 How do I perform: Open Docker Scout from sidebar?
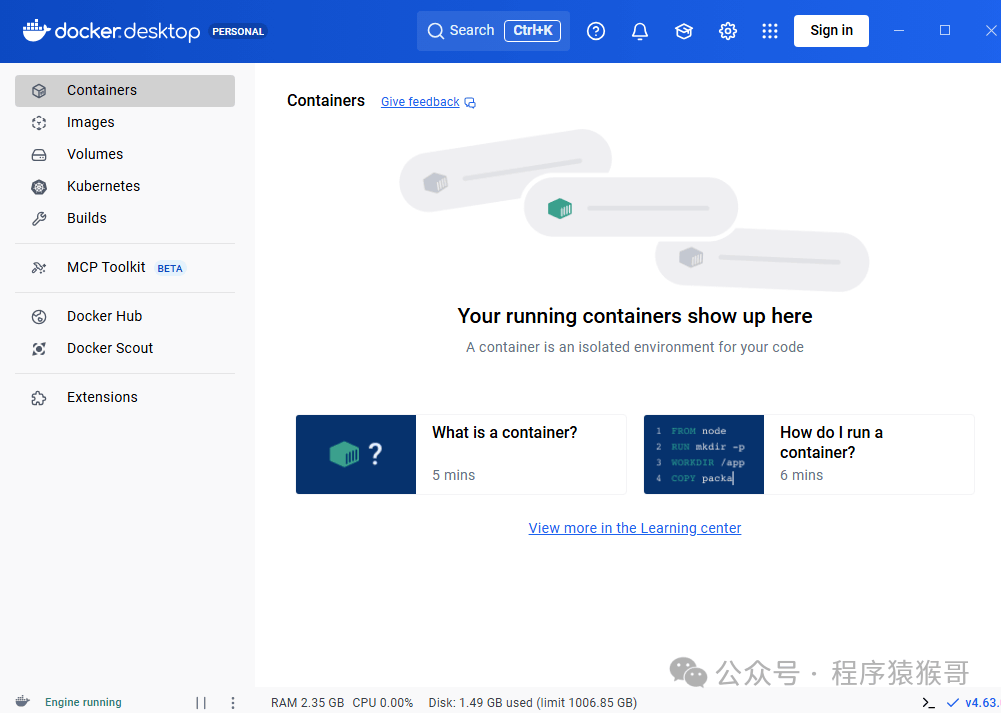coord(109,348)
